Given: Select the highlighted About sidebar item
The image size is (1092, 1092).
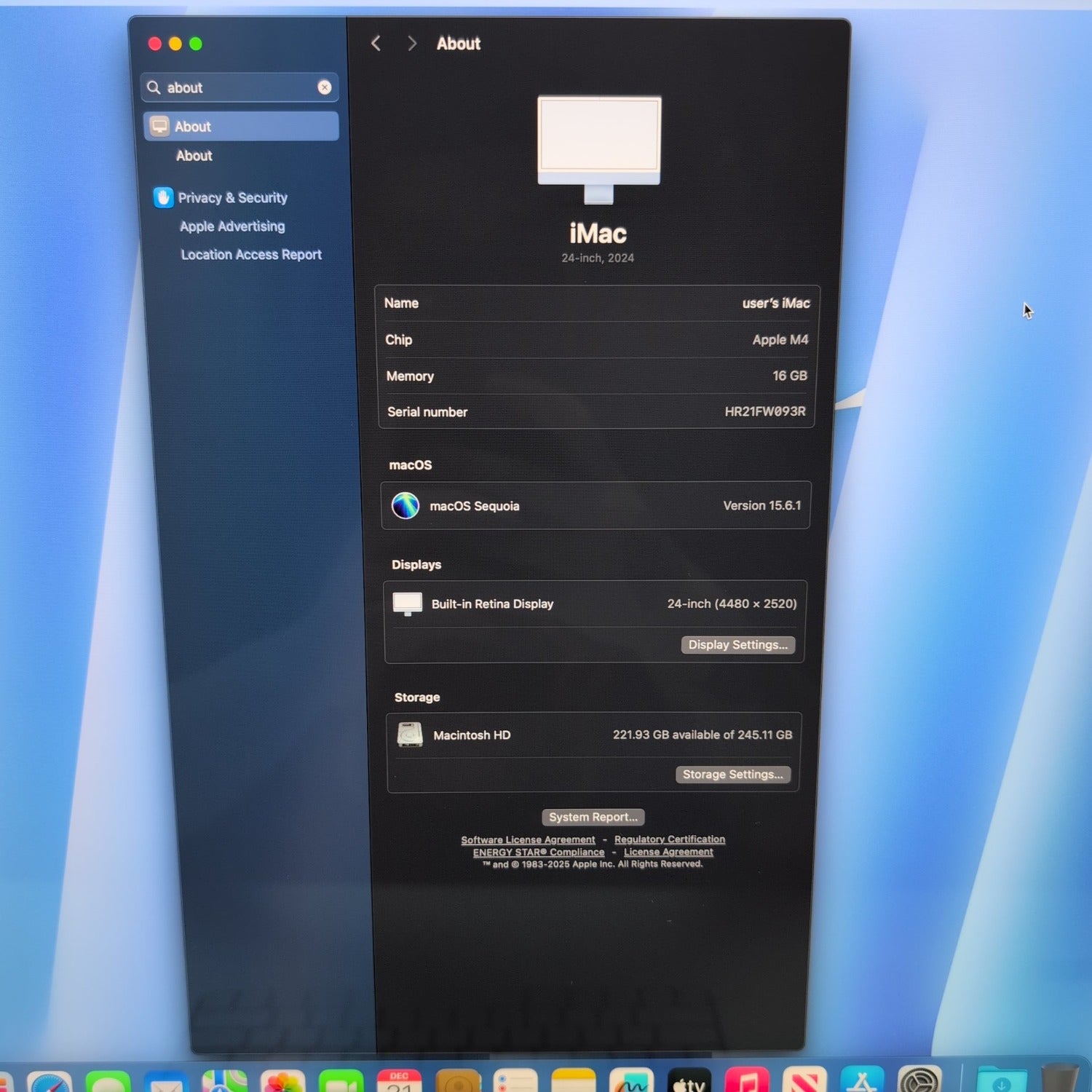Looking at the screenshot, I should [x=241, y=127].
